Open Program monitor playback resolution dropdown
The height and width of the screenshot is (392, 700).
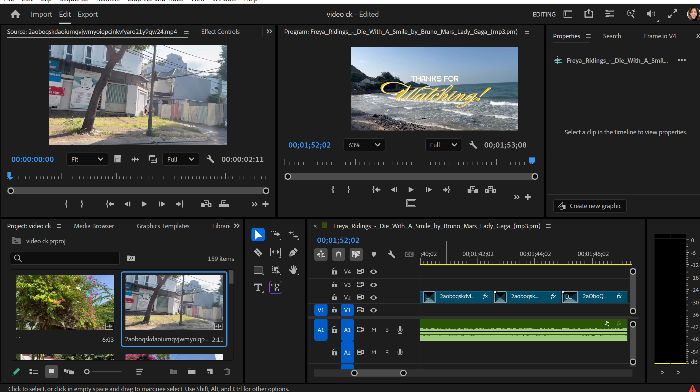[x=443, y=145]
